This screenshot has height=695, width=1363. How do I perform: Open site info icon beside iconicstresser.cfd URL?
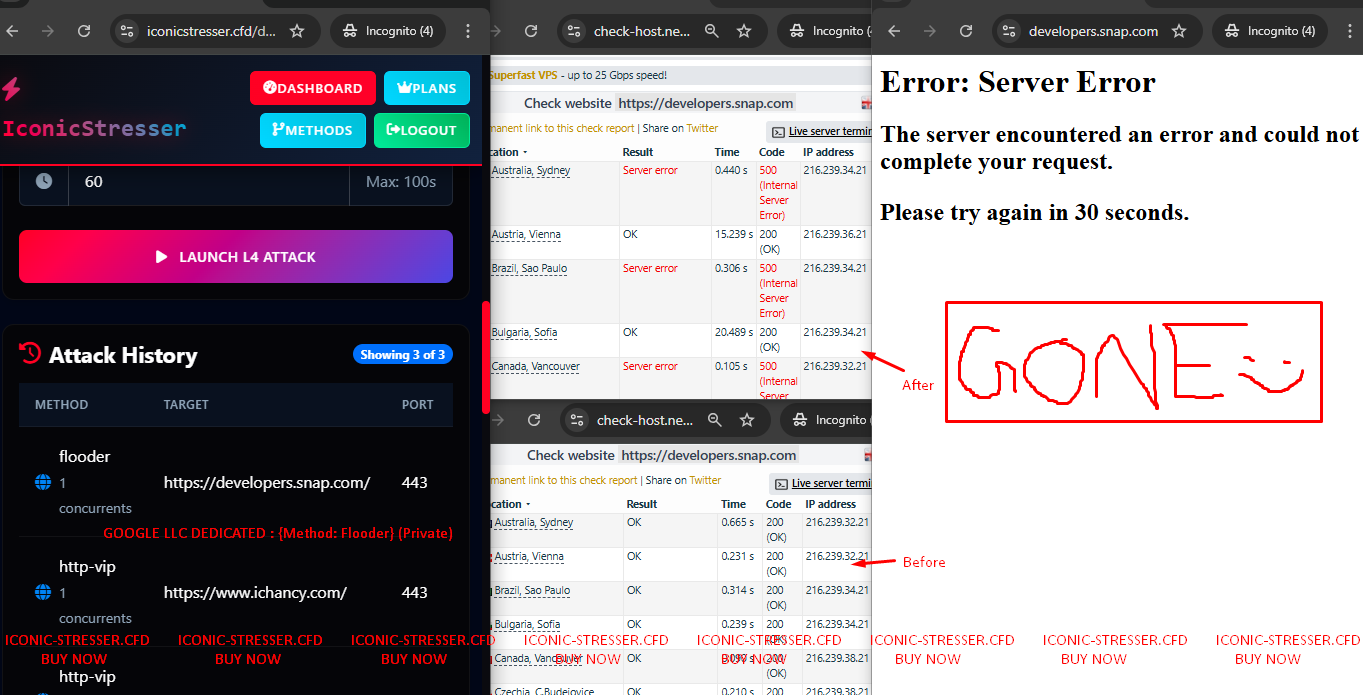[x=126, y=31]
